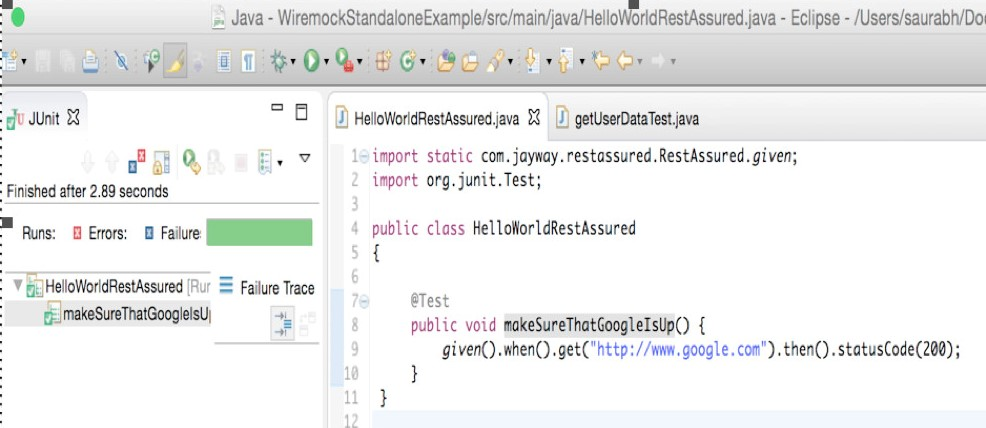This screenshot has width=986, height=428.
Task: Toggle Skip All Breakpoints in the toolbar
Action: pyautogui.click(x=121, y=61)
